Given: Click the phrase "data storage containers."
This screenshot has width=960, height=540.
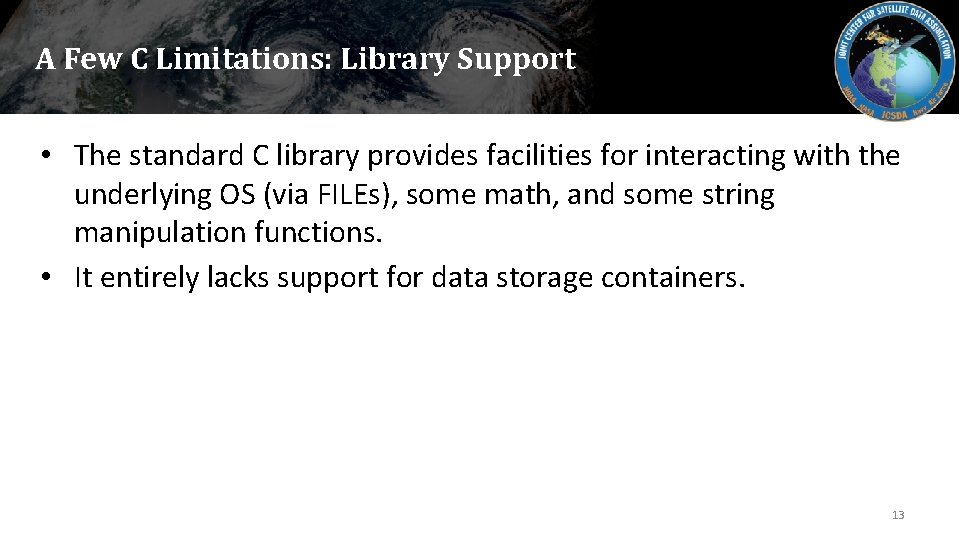Looking at the screenshot, I should point(588,277).
